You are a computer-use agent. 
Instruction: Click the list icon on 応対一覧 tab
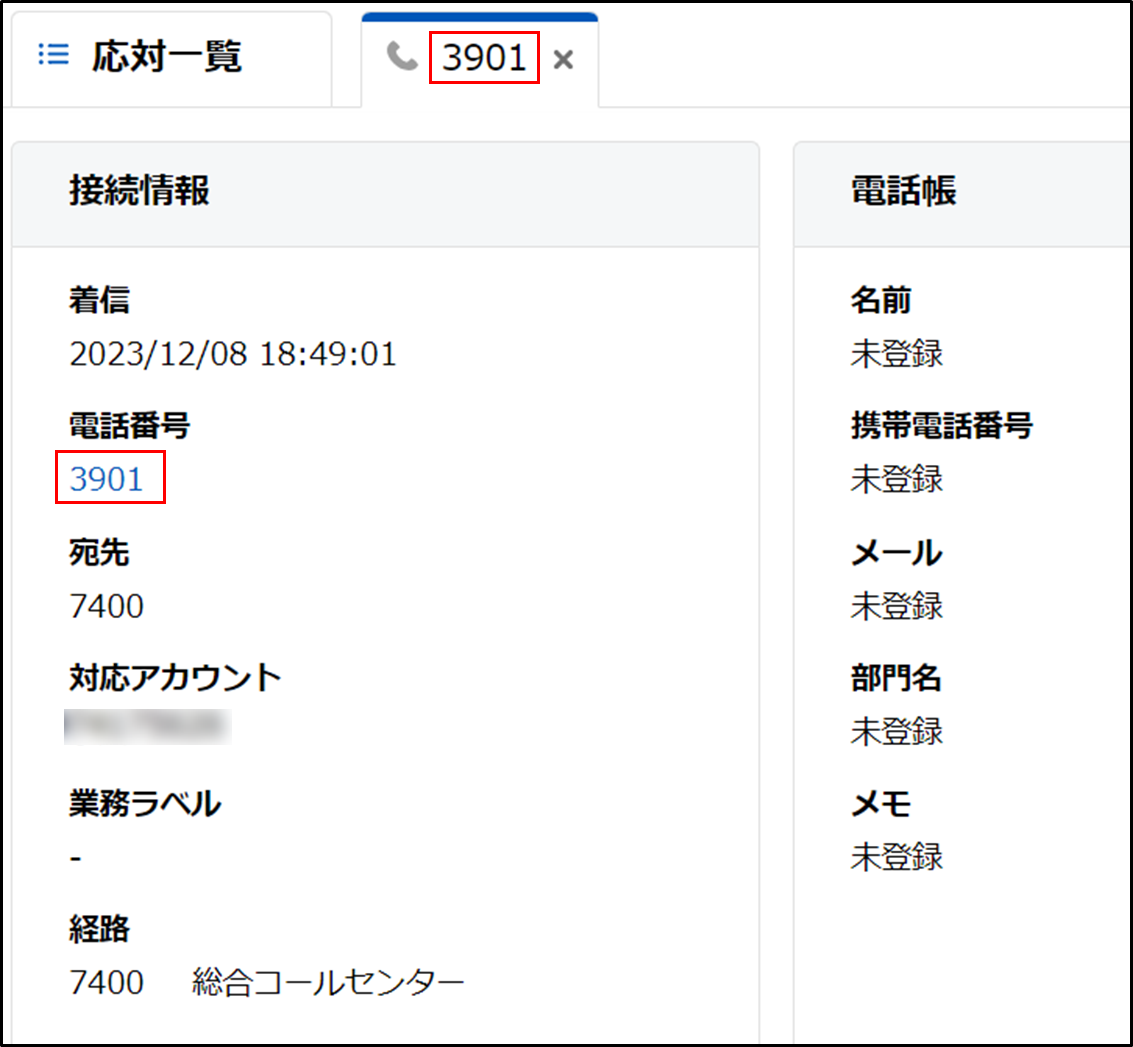click(x=53, y=56)
